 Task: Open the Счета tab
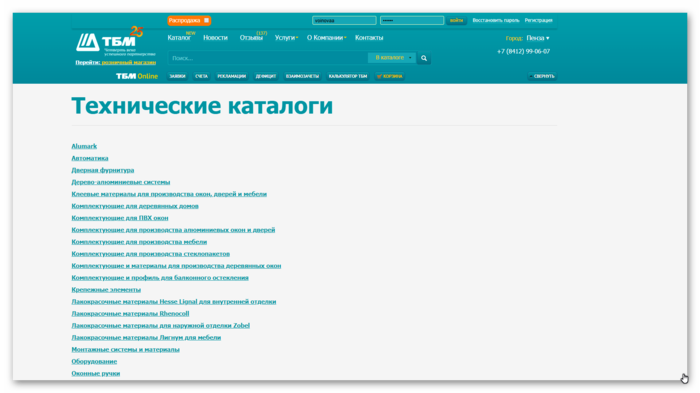[x=201, y=76]
